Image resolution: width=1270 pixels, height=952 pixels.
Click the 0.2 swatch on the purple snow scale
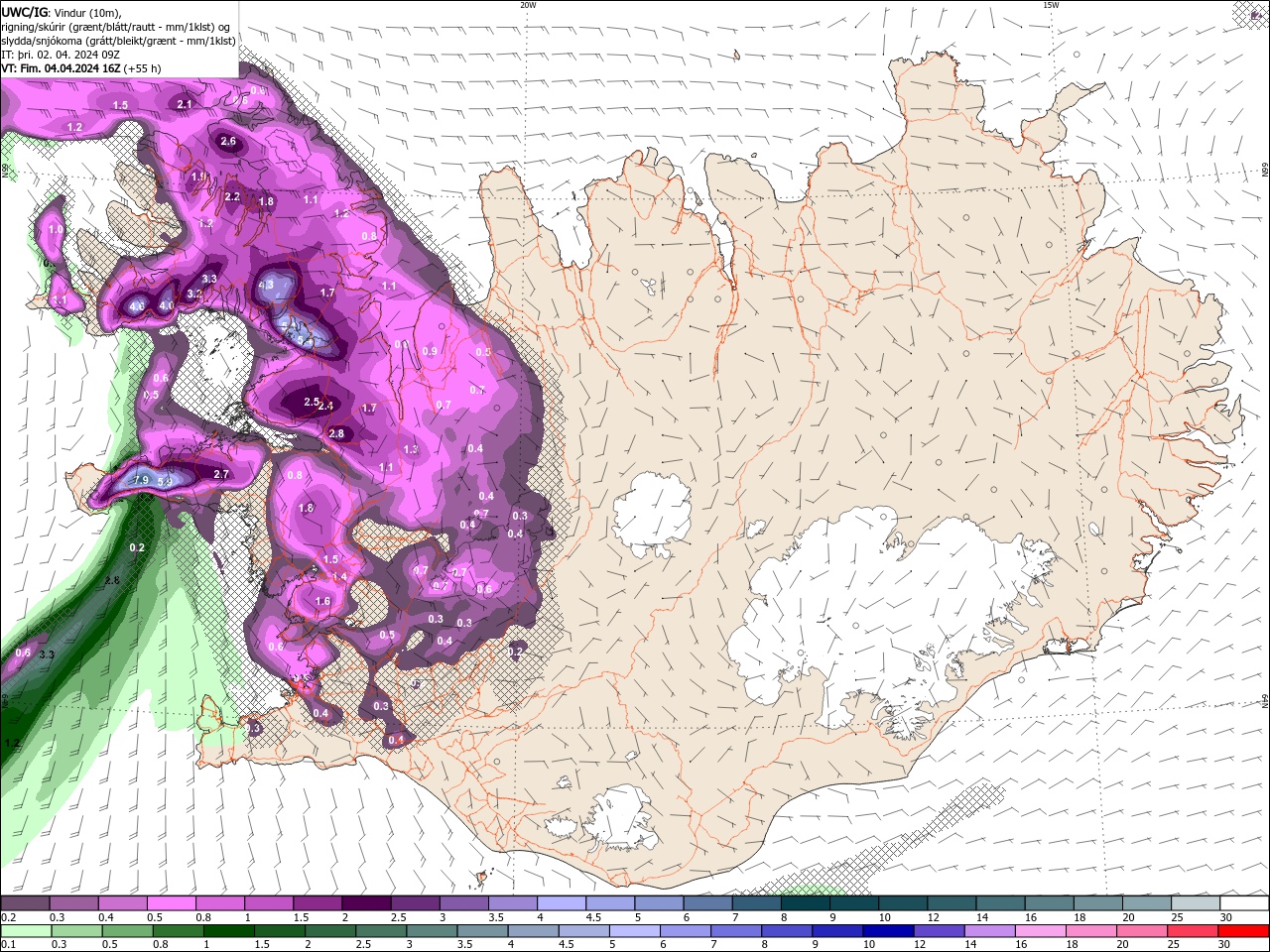[x=25, y=902]
